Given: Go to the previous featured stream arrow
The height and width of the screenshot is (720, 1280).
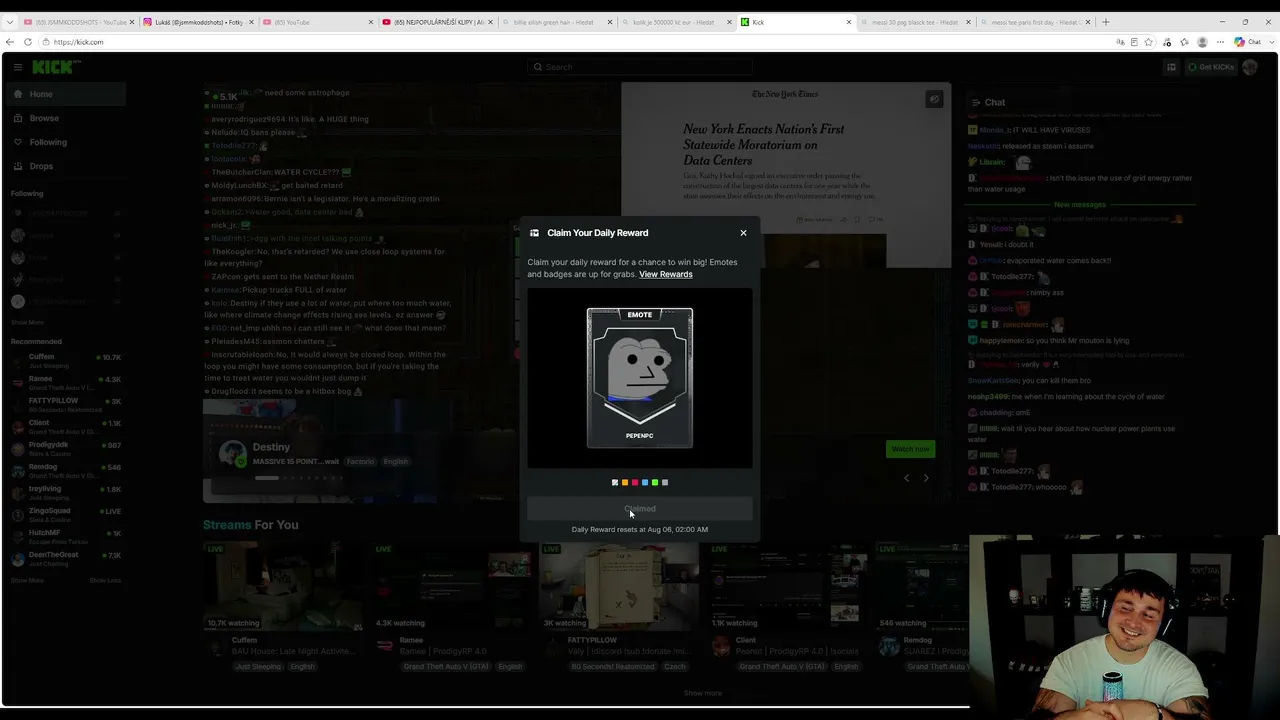Looking at the screenshot, I should [x=906, y=478].
